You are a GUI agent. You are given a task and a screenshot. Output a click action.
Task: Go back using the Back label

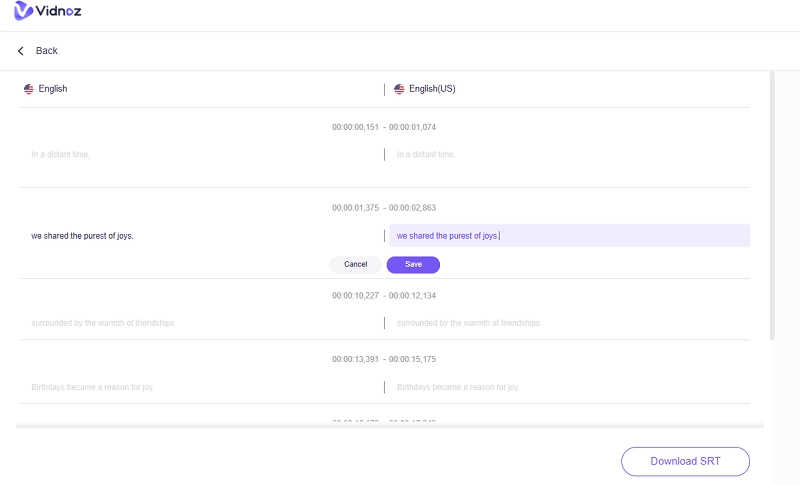tap(47, 51)
